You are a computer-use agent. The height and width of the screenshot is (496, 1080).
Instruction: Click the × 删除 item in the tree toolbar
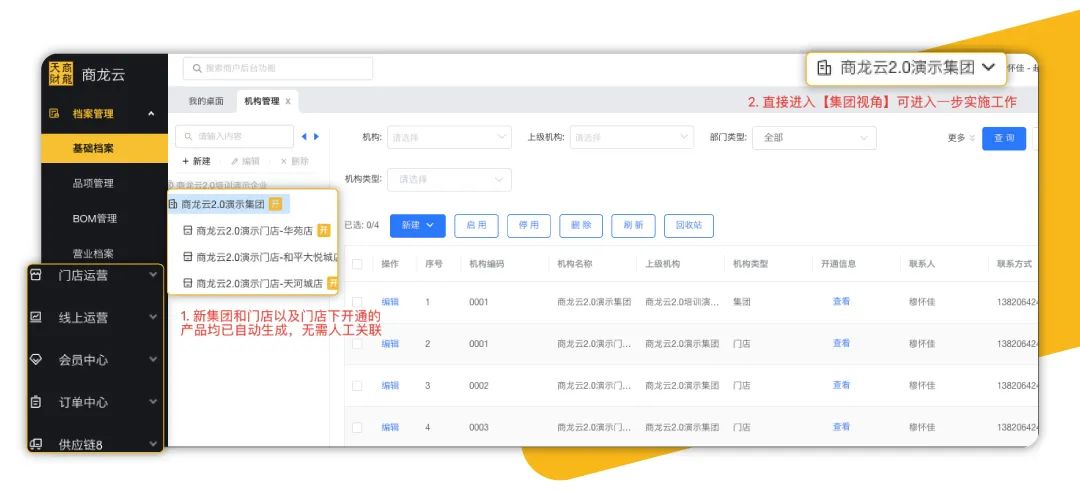coord(294,161)
